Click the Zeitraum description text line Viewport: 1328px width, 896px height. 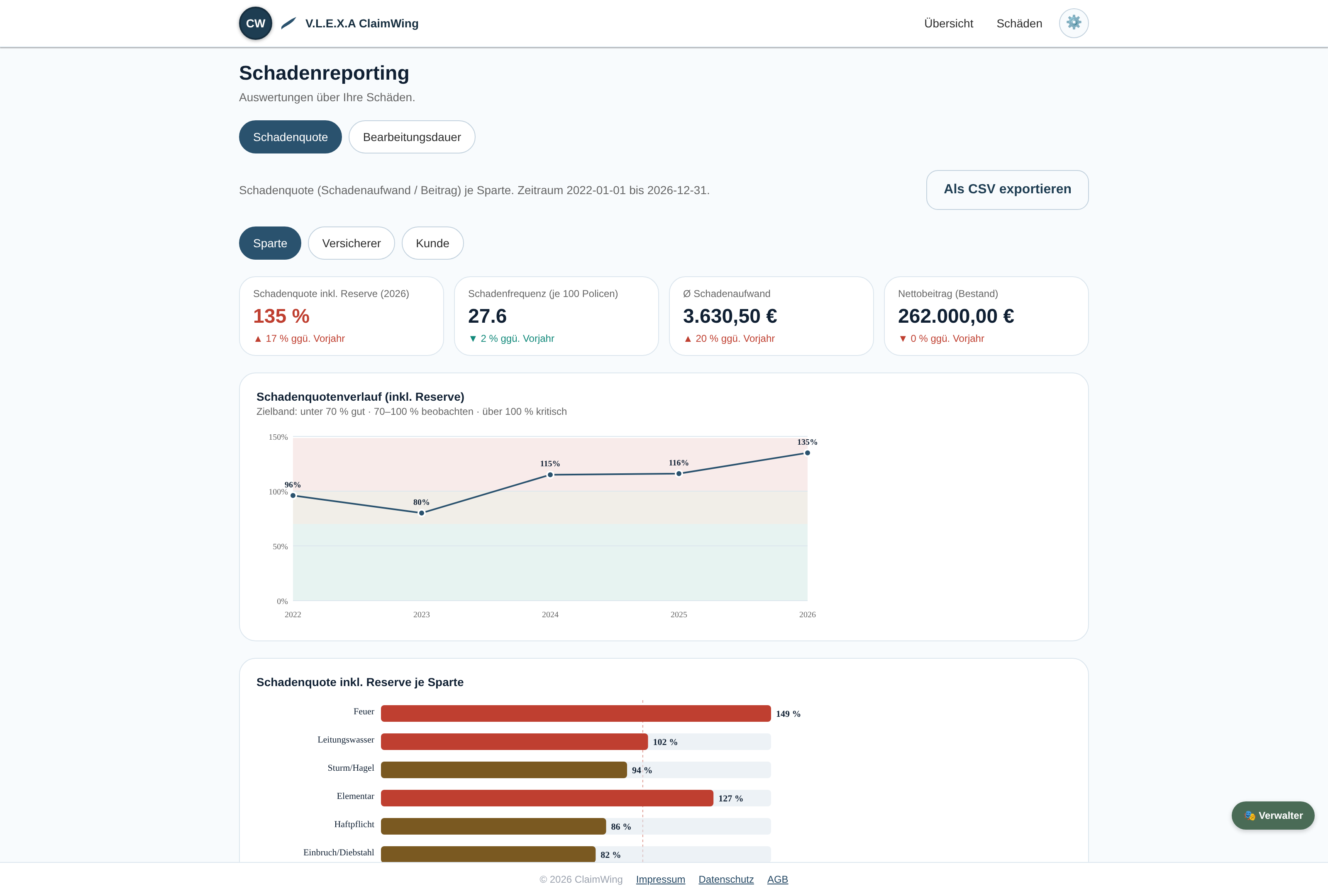coord(474,190)
